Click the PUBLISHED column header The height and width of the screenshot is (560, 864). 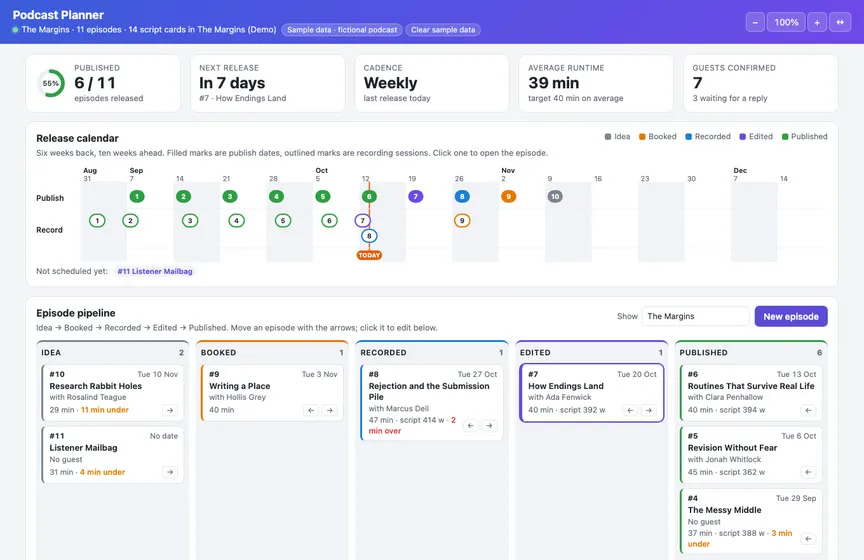[x=751, y=353]
